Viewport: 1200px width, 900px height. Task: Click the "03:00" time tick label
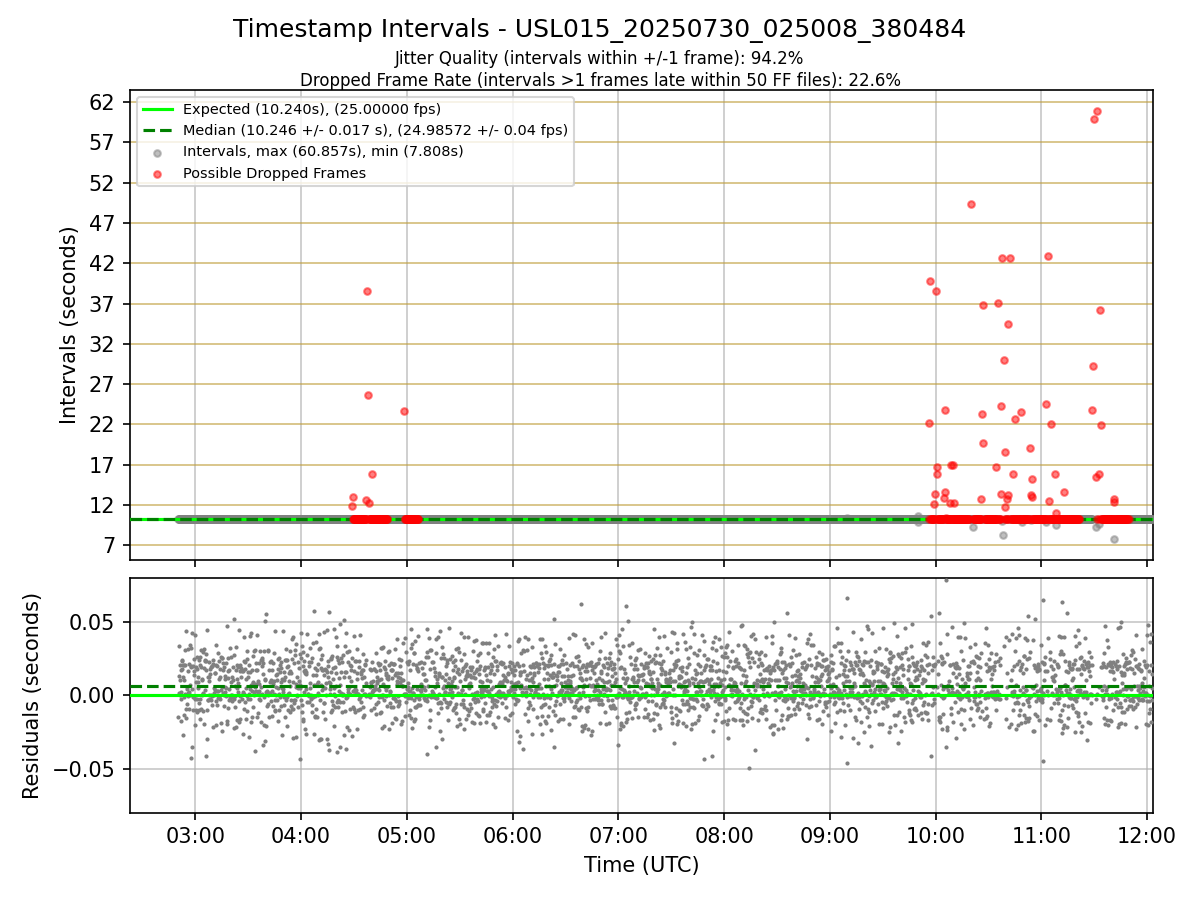tap(195, 836)
